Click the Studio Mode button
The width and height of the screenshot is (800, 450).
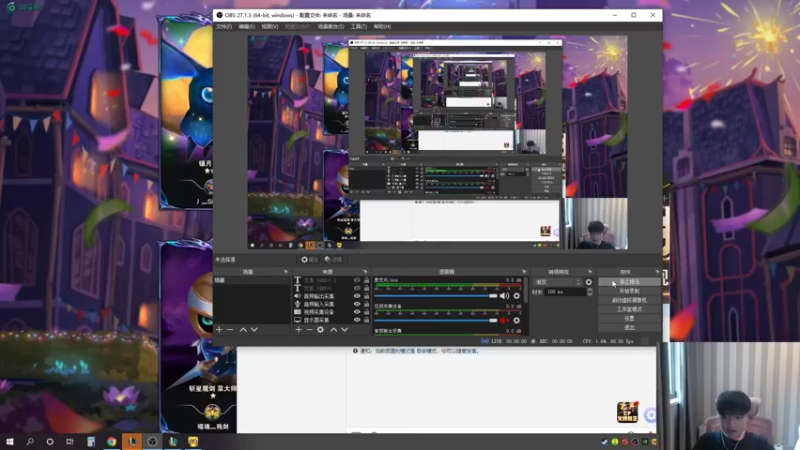point(629,309)
